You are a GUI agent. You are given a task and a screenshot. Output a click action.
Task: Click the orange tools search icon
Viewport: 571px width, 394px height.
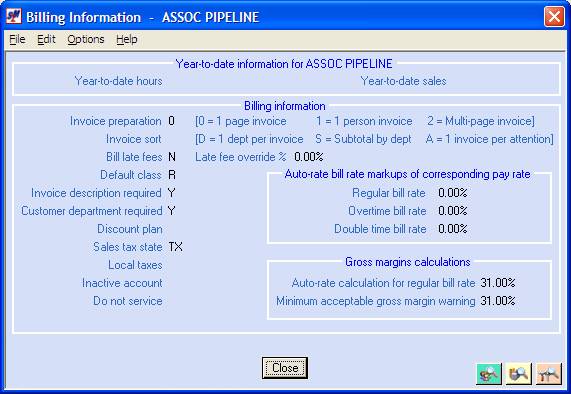click(x=549, y=374)
